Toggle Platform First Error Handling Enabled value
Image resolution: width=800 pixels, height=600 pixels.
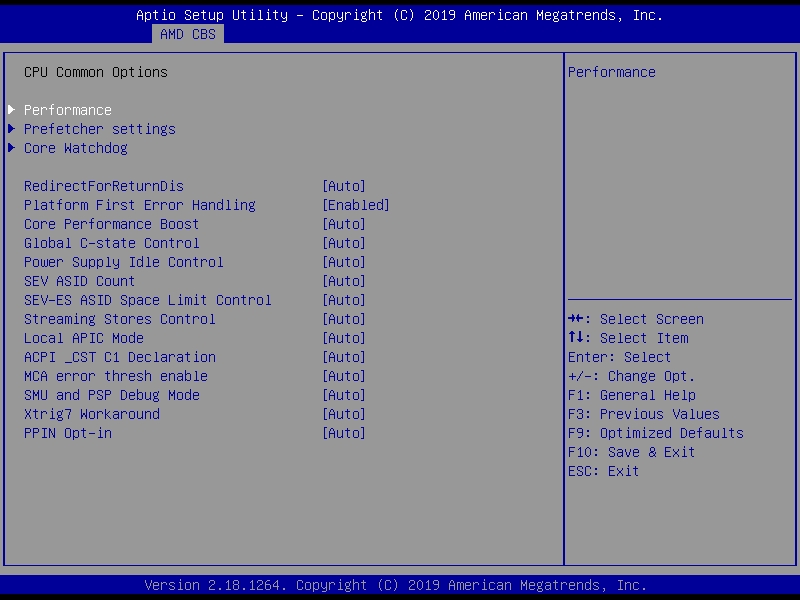tap(356, 205)
